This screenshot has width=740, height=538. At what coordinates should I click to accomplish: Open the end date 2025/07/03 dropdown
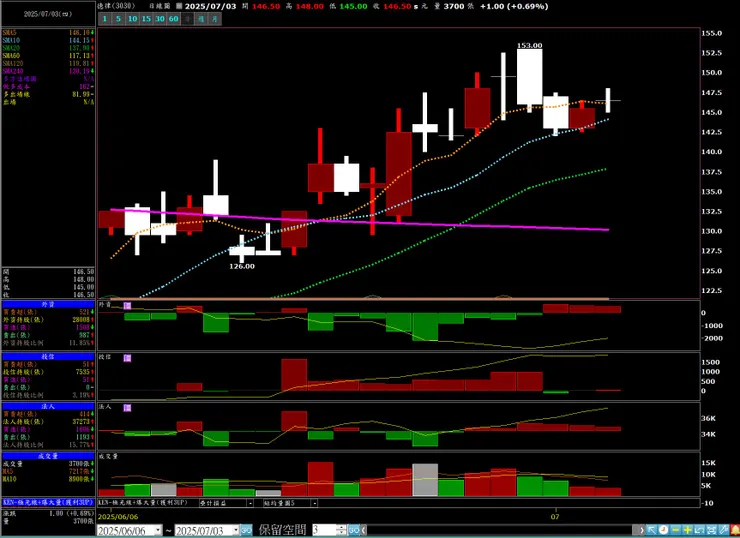[235, 530]
